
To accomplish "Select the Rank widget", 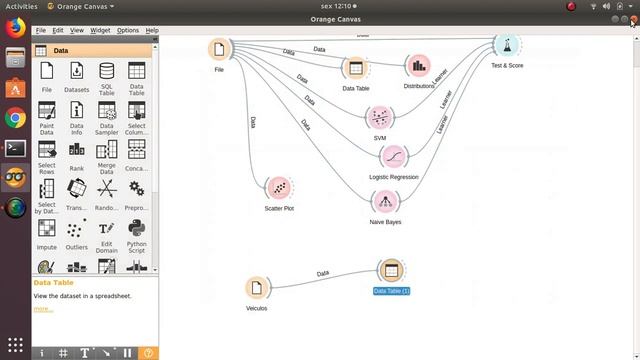I will (x=77, y=157).
